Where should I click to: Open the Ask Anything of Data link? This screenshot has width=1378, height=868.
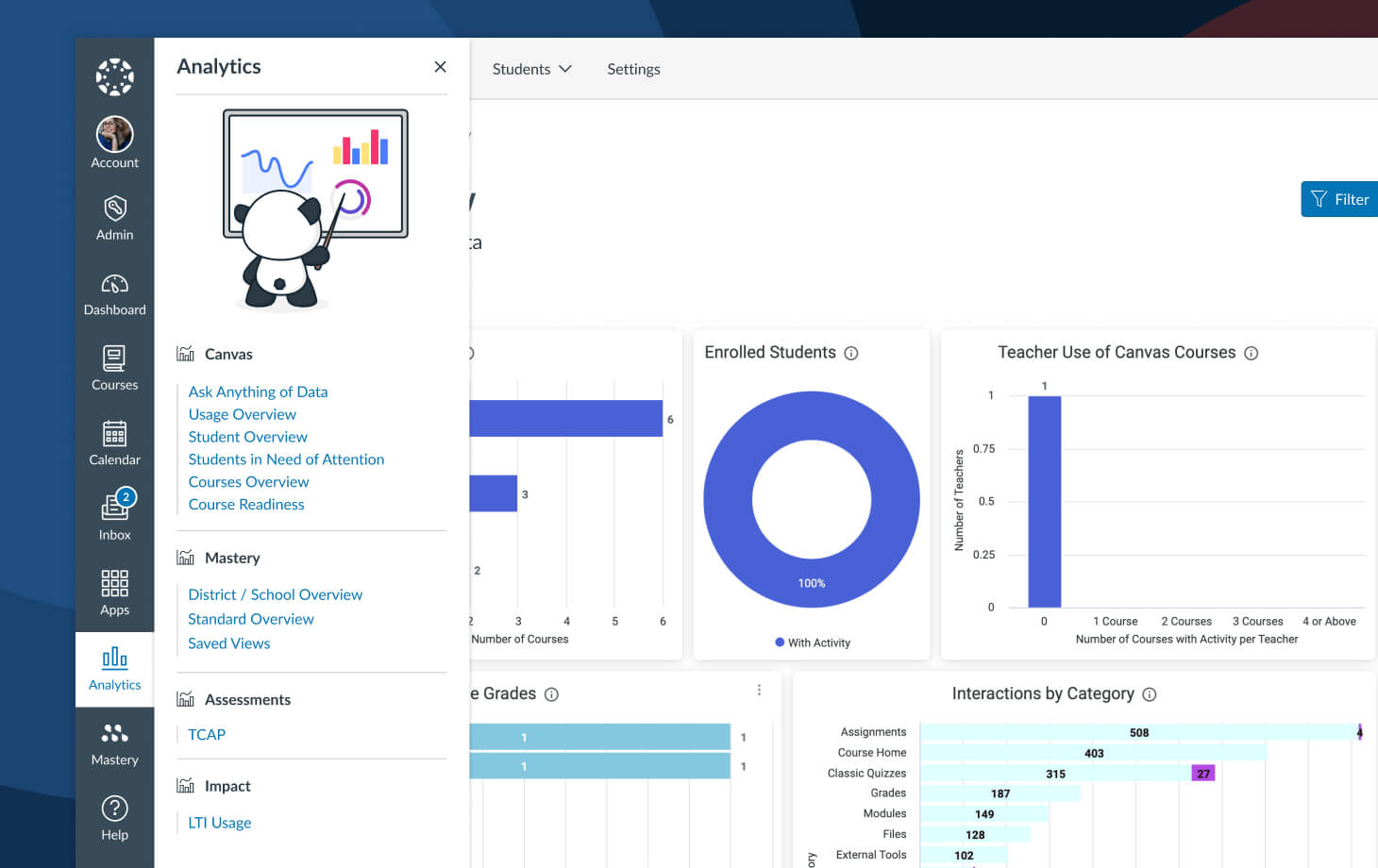(258, 392)
